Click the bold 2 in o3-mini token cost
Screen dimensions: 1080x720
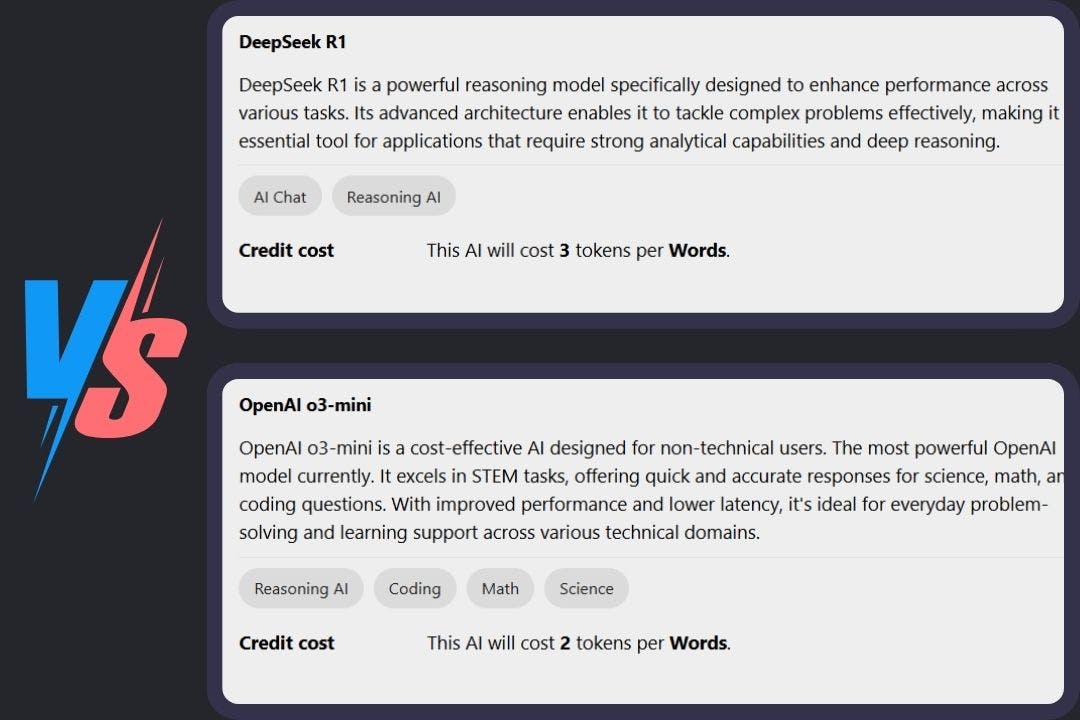click(565, 643)
